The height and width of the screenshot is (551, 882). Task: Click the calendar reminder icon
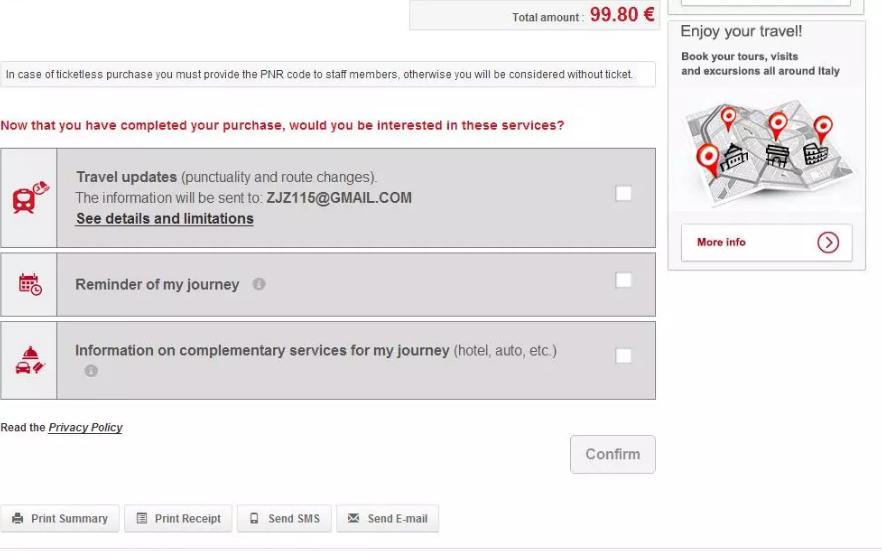pyautogui.click(x=29, y=284)
